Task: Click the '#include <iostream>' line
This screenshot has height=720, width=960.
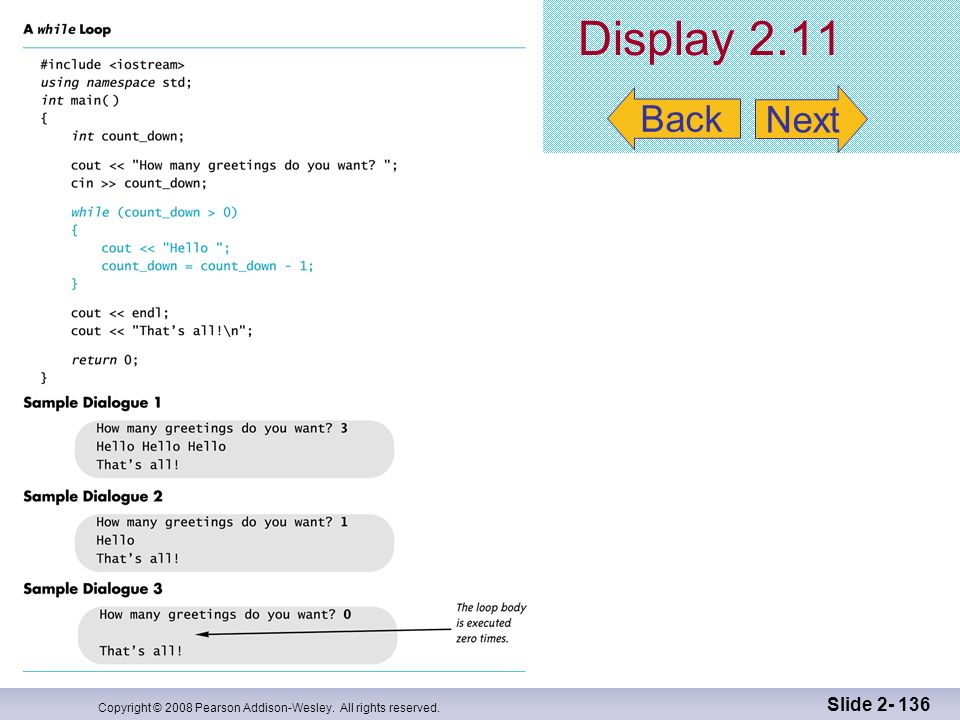Action: click(112, 64)
